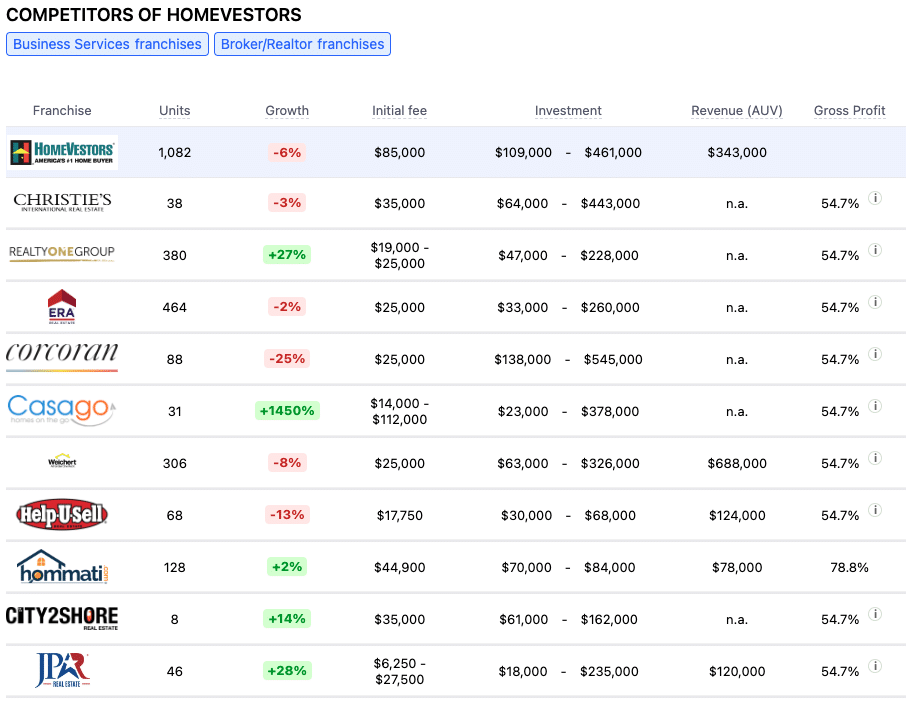Click the +27% growth badge
Image resolution: width=910 pixels, height=711 pixels.
[x=287, y=255]
